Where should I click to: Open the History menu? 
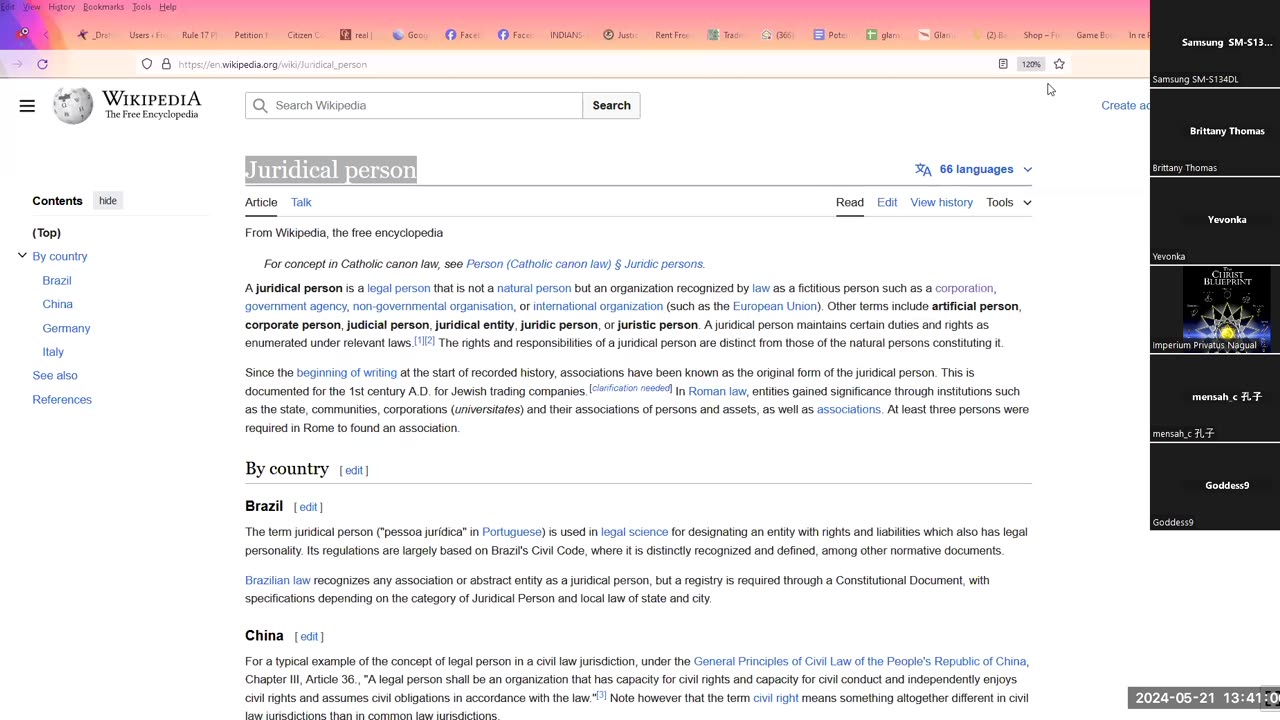61,7
